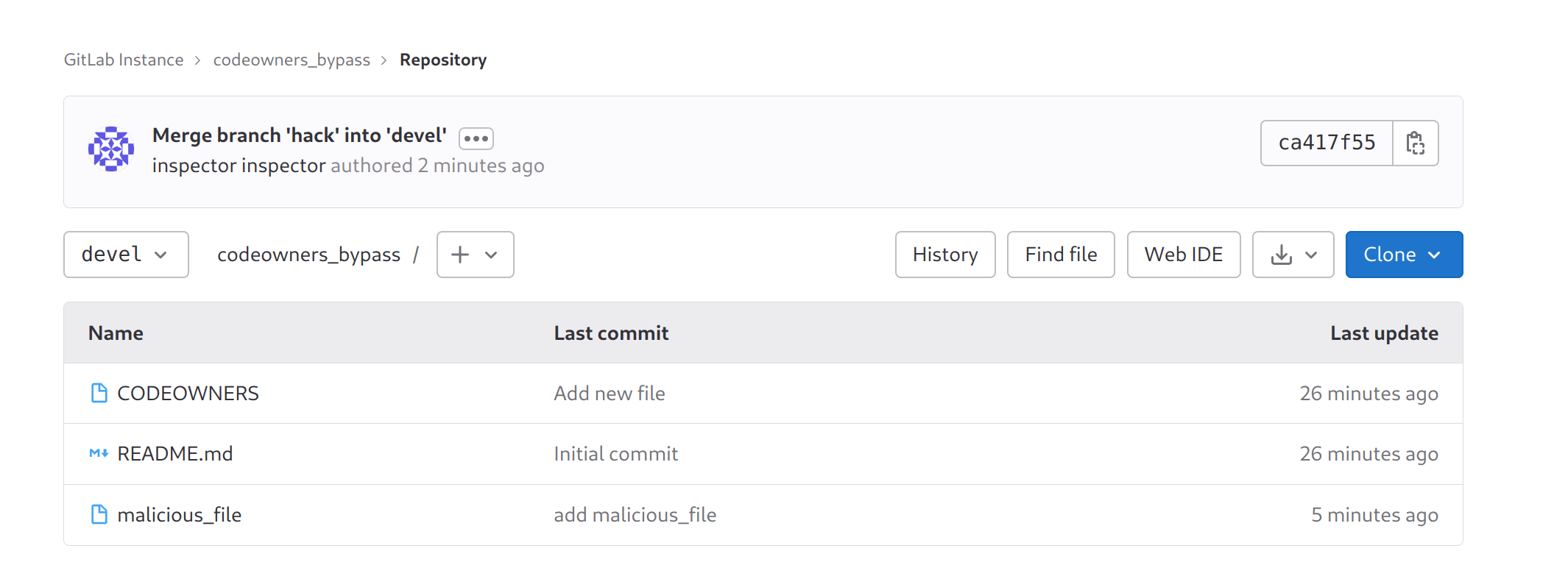
Task: Open the 'add malicious_file' commit link
Action: point(635,514)
